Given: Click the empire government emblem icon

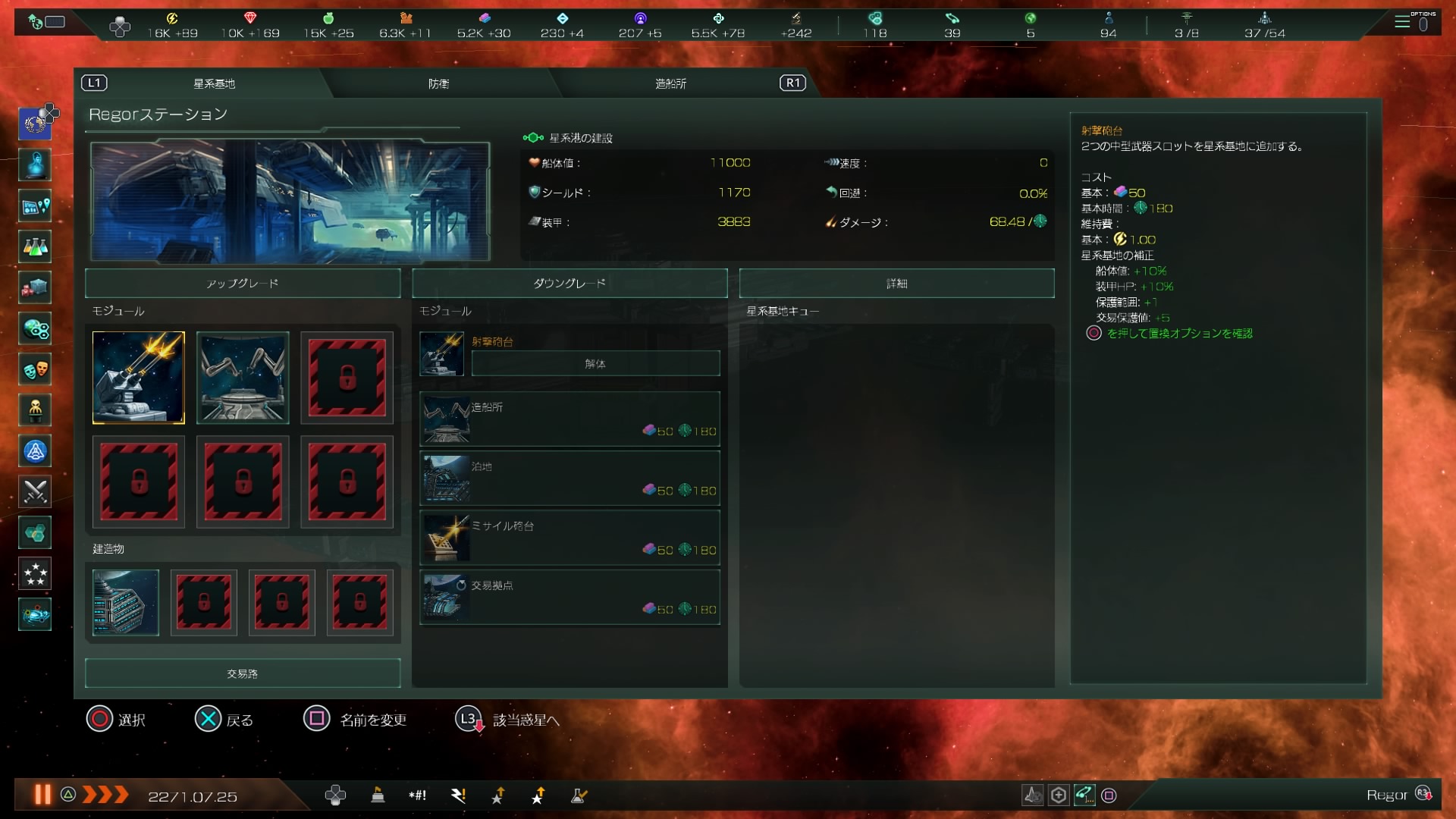Looking at the screenshot, I should tap(35, 124).
